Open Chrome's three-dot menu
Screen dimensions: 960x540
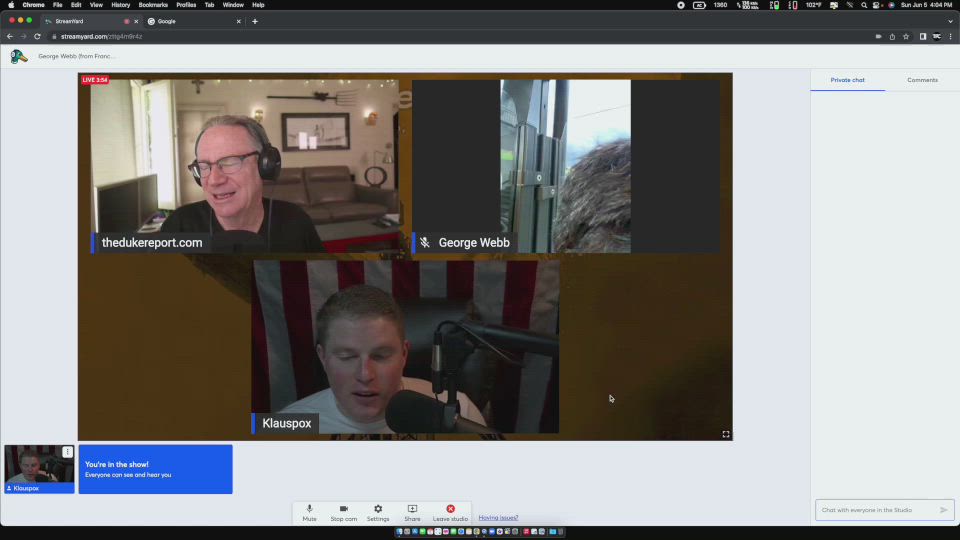click(950, 36)
